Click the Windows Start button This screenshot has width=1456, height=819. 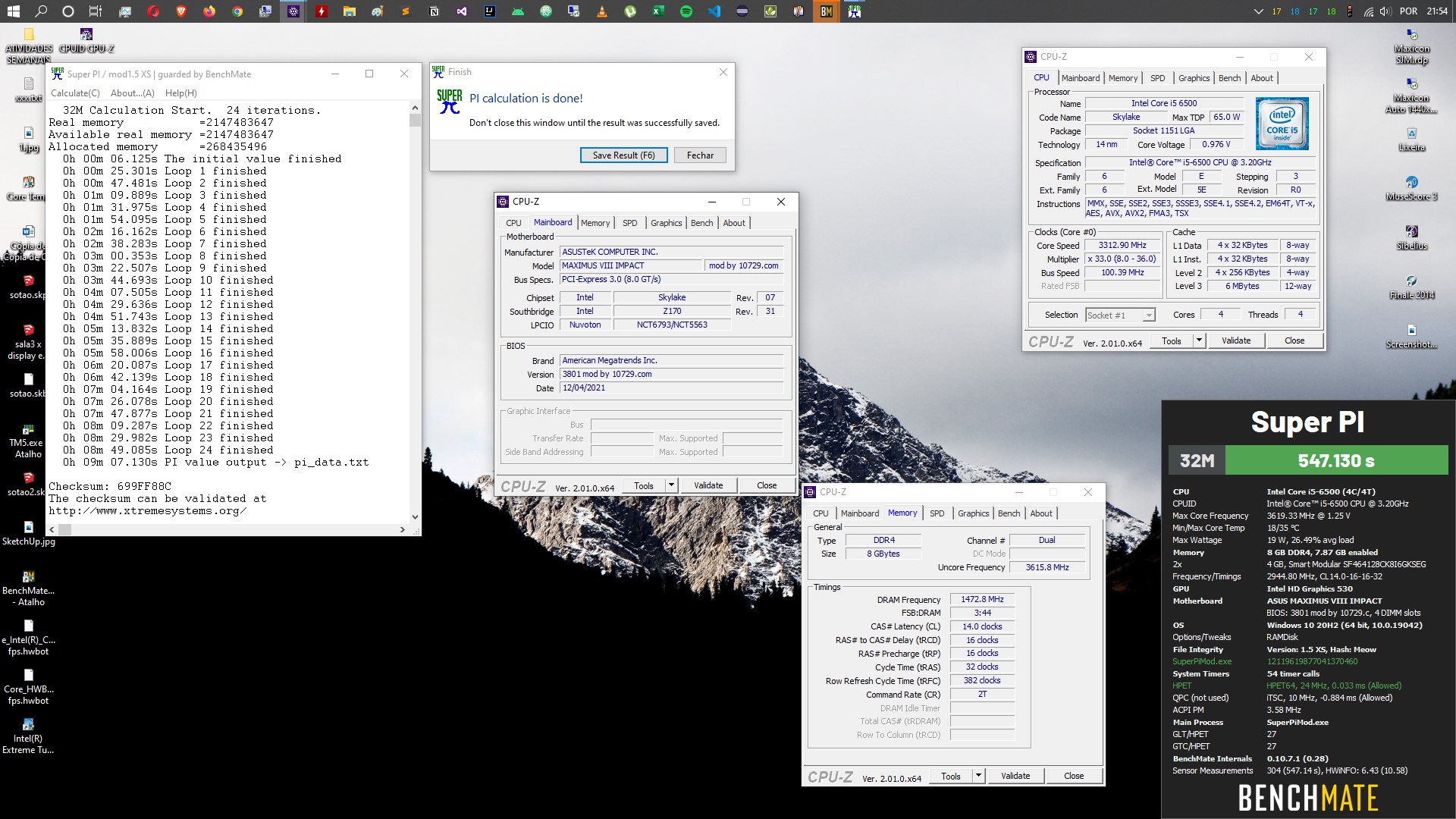coord(13,11)
